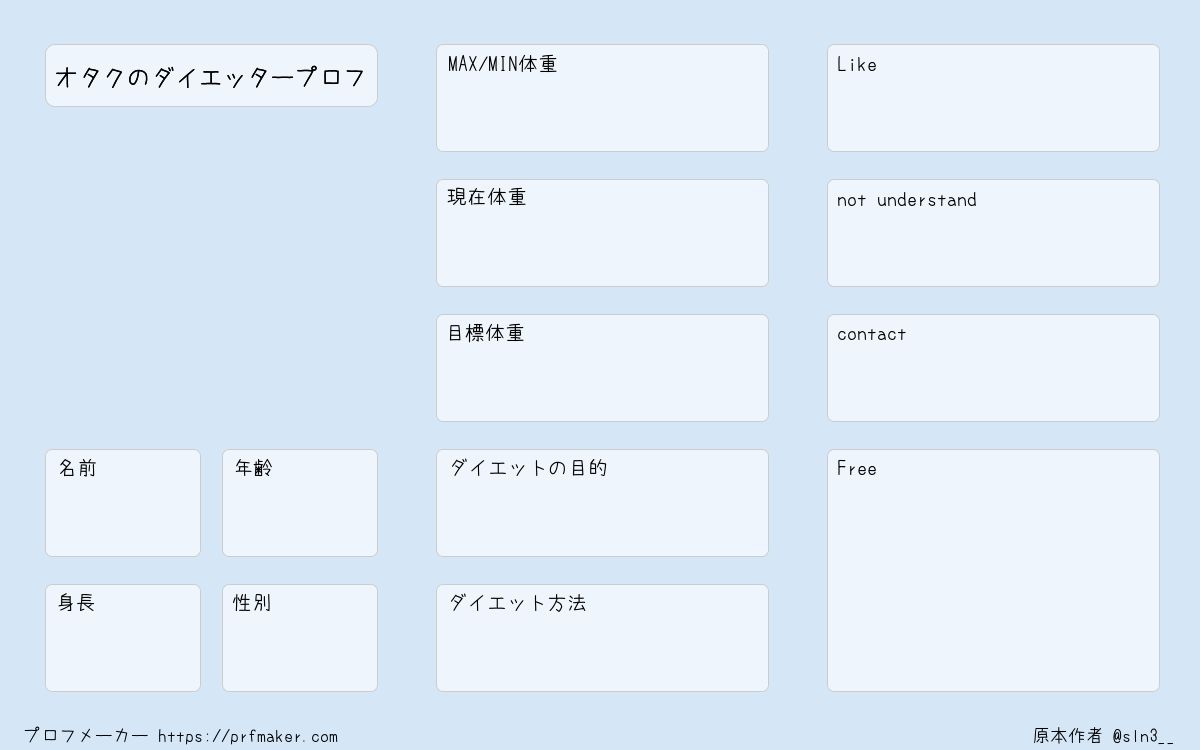Screen dimensions: 1200x750
Task: Click the 原本作者 label
Action: click(x=1067, y=736)
